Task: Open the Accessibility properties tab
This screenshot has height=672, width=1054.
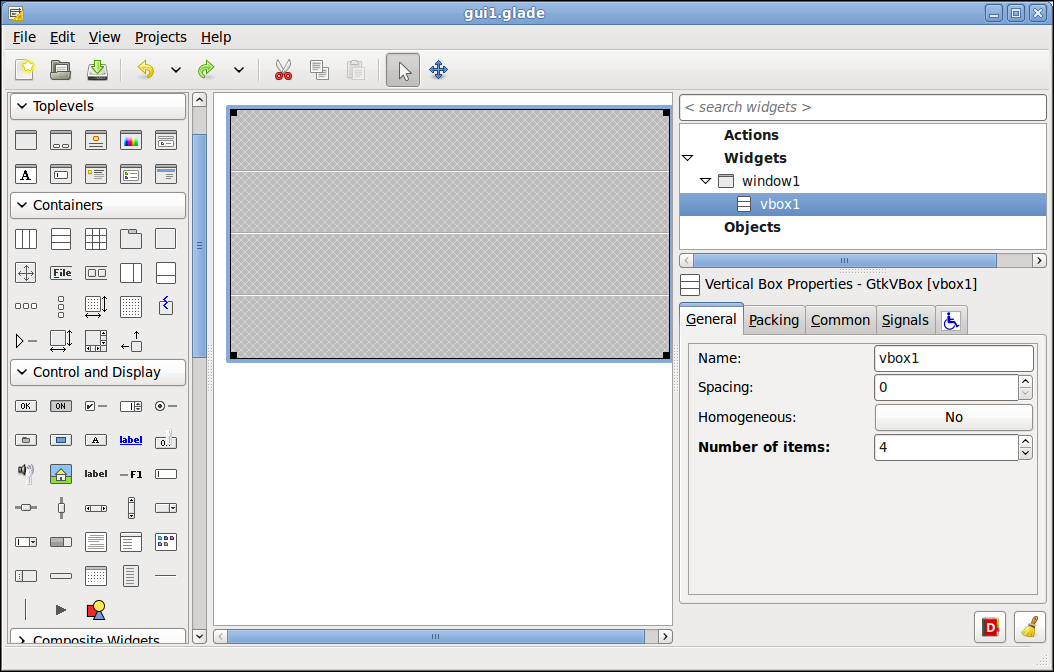Action: 950,321
